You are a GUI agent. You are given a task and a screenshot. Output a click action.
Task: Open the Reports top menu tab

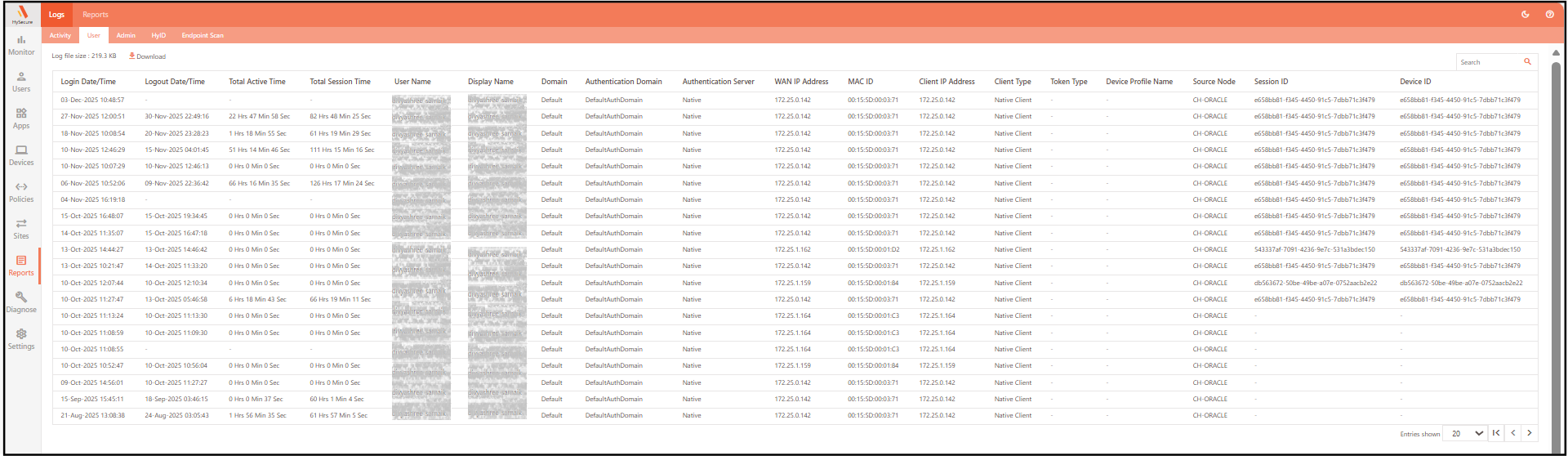[x=95, y=14]
